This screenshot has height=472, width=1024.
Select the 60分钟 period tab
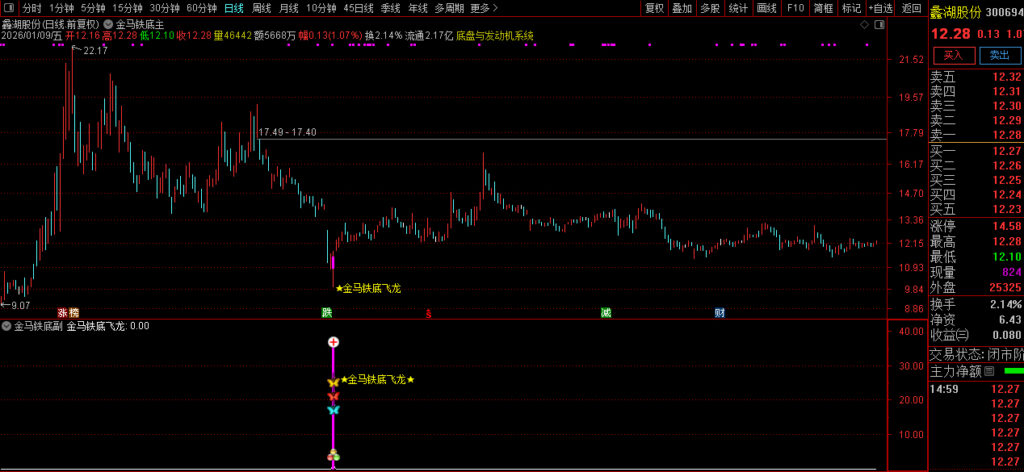click(x=202, y=8)
